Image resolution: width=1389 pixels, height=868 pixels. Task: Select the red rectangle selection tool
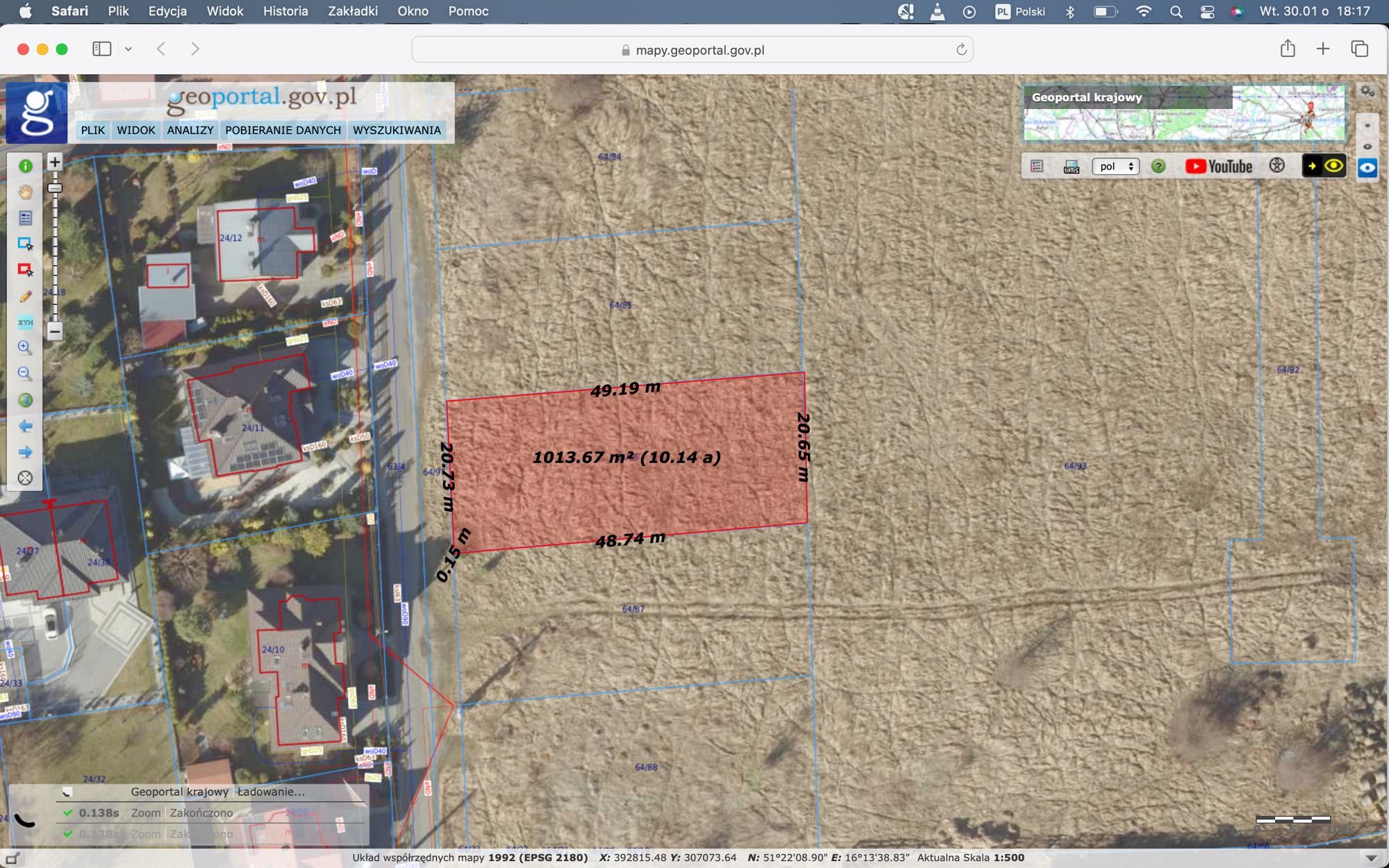click(x=26, y=270)
